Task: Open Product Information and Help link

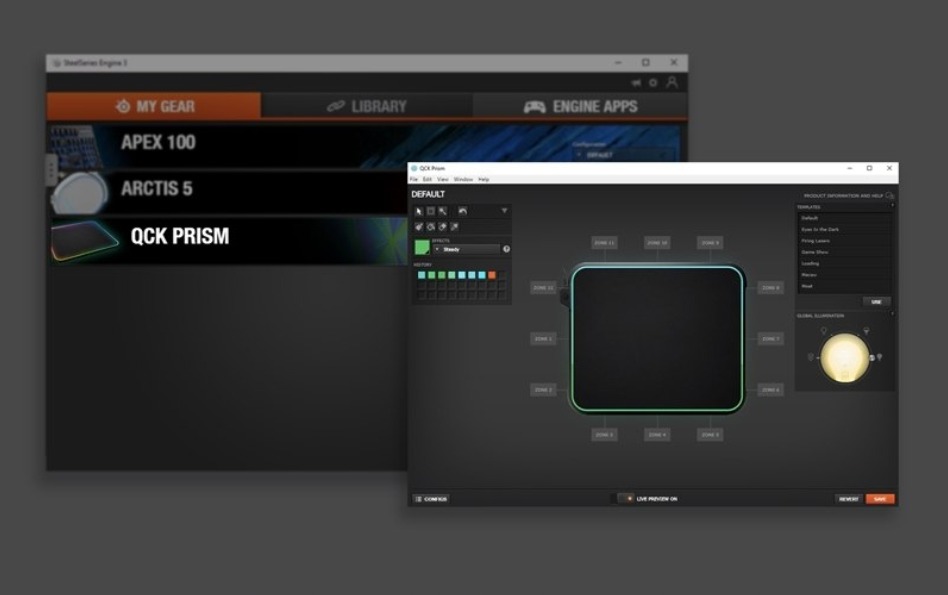Action: (848, 196)
